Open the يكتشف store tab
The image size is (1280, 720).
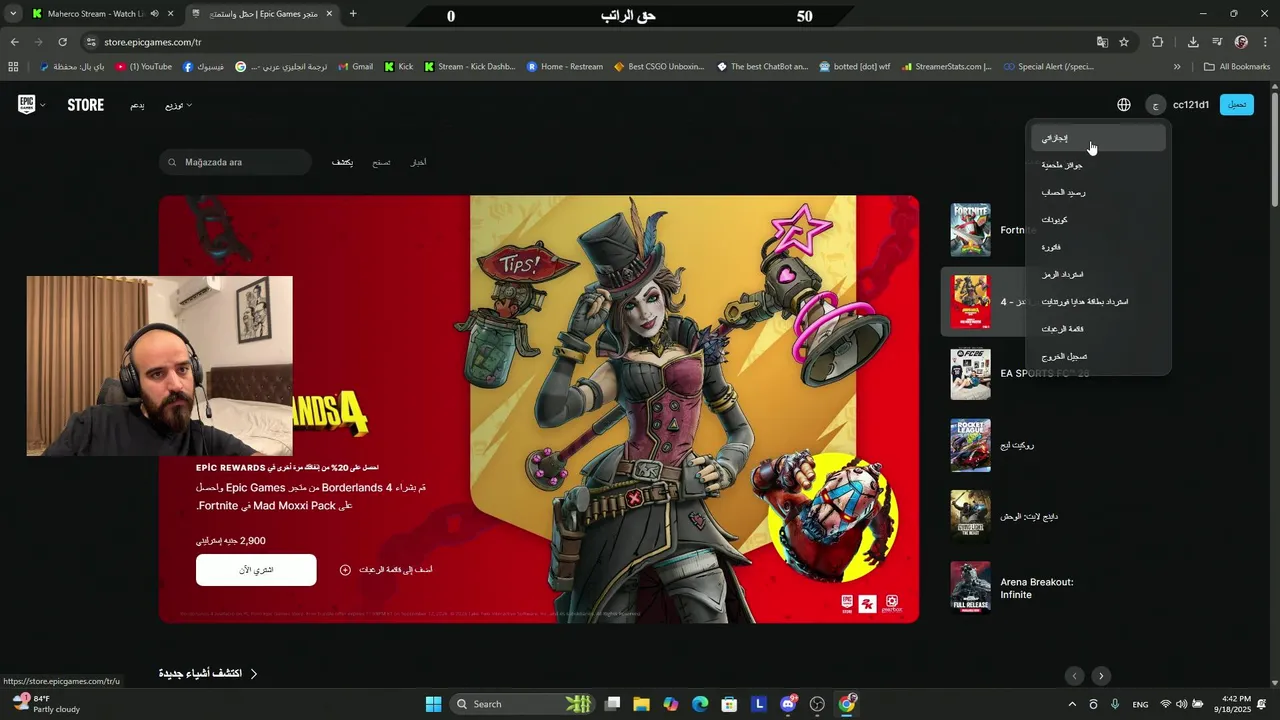pyautogui.click(x=342, y=162)
